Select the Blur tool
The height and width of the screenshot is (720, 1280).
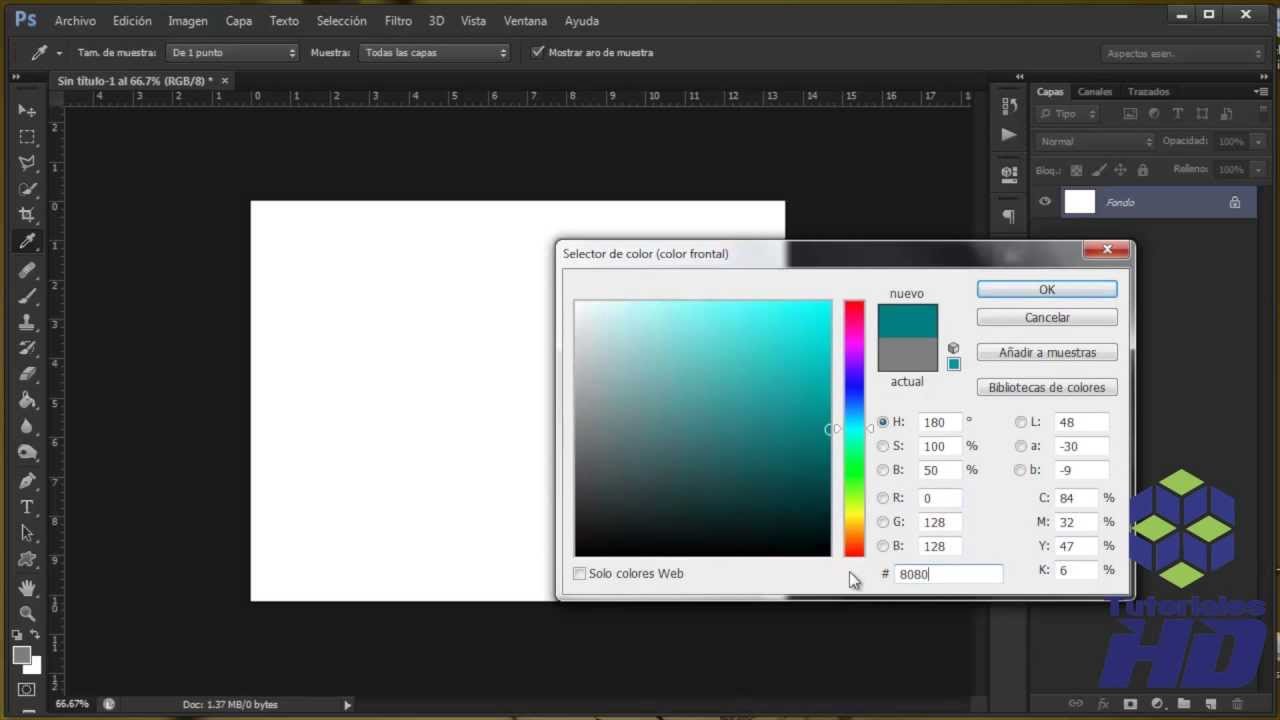coord(27,426)
